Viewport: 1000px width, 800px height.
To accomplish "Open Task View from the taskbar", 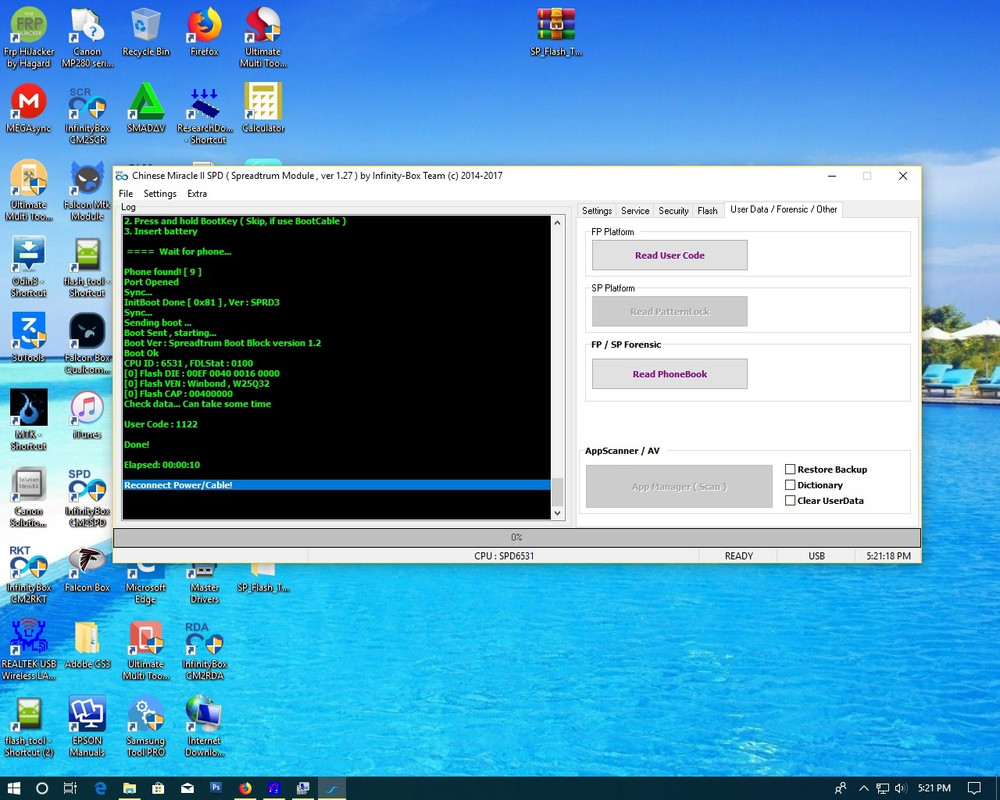I will click(x=70, y=788).
